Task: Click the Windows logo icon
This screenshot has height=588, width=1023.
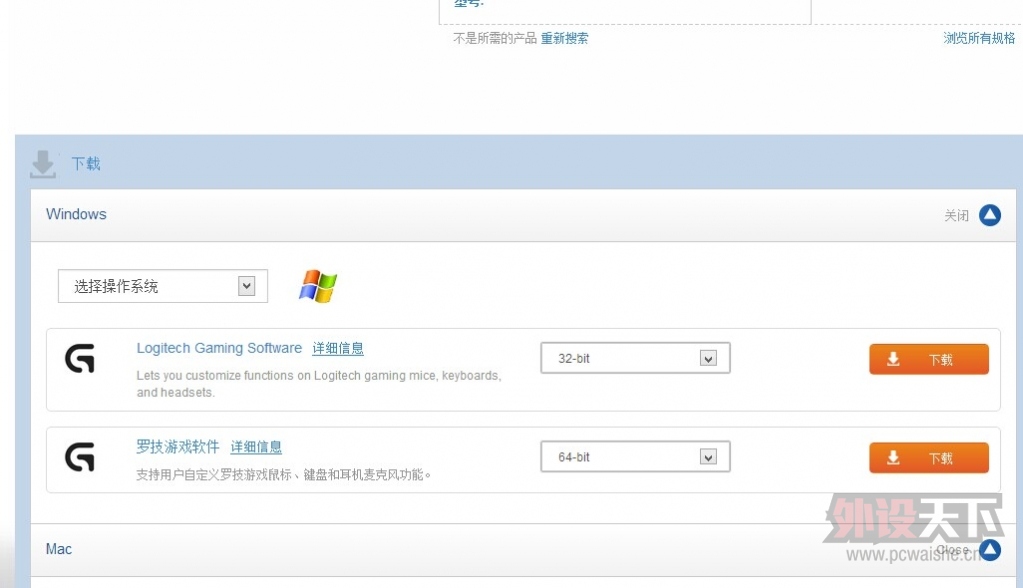Action: coord(318,286)
